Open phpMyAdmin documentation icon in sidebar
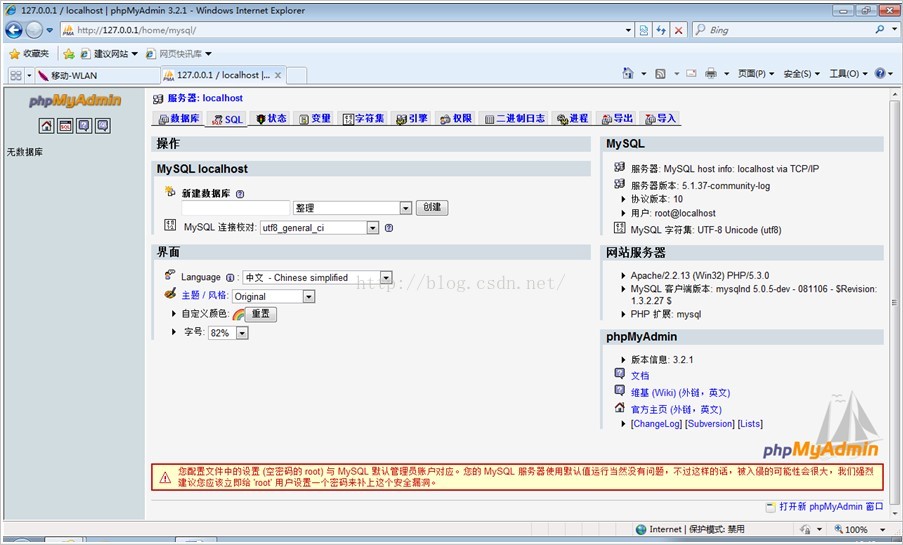The image size is (903, 545). 84,126
